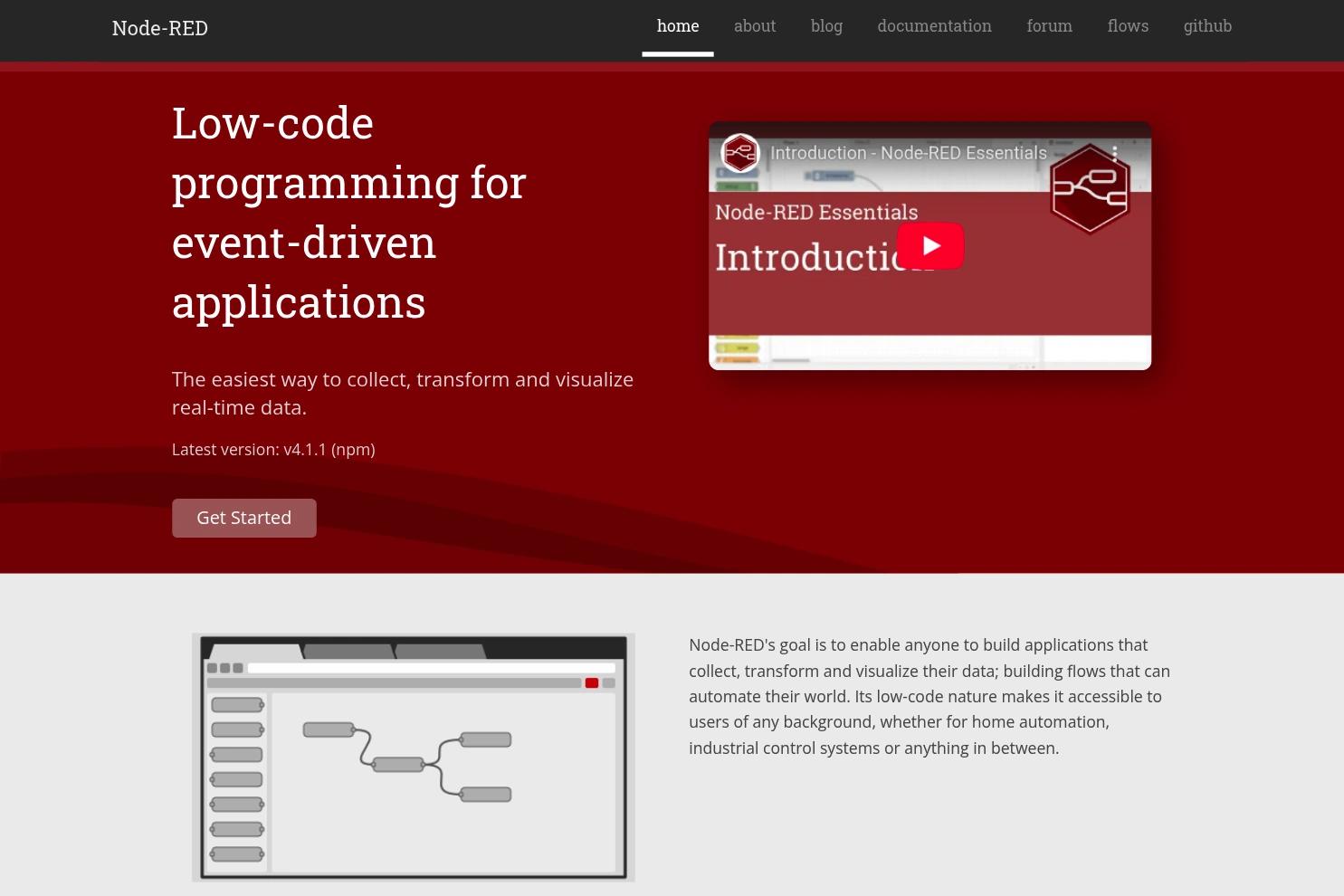Click the Node-RED's goal paragraph

[929, 696]
